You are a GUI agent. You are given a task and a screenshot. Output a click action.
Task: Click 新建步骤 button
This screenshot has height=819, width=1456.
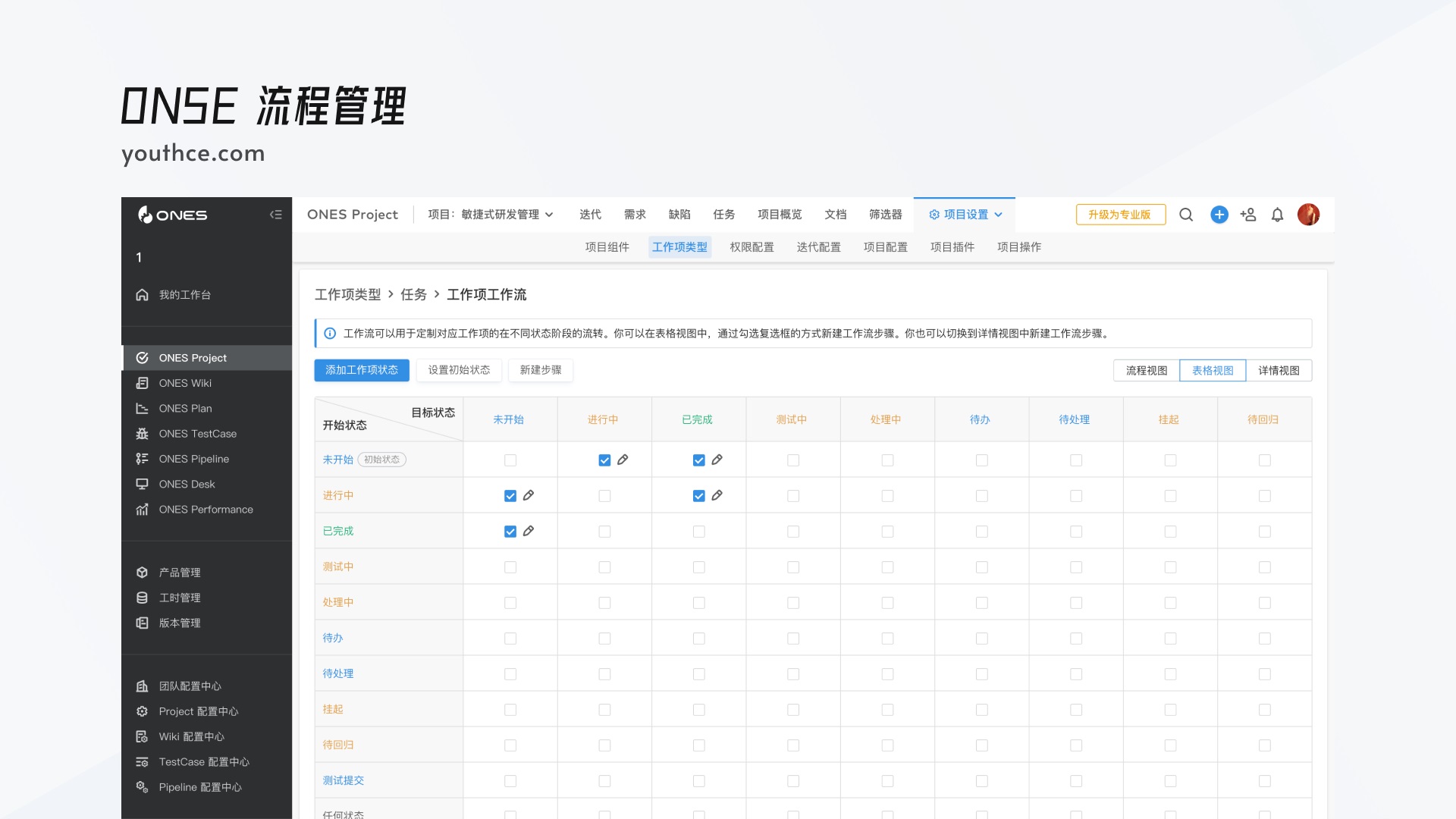tap(541, 370)
